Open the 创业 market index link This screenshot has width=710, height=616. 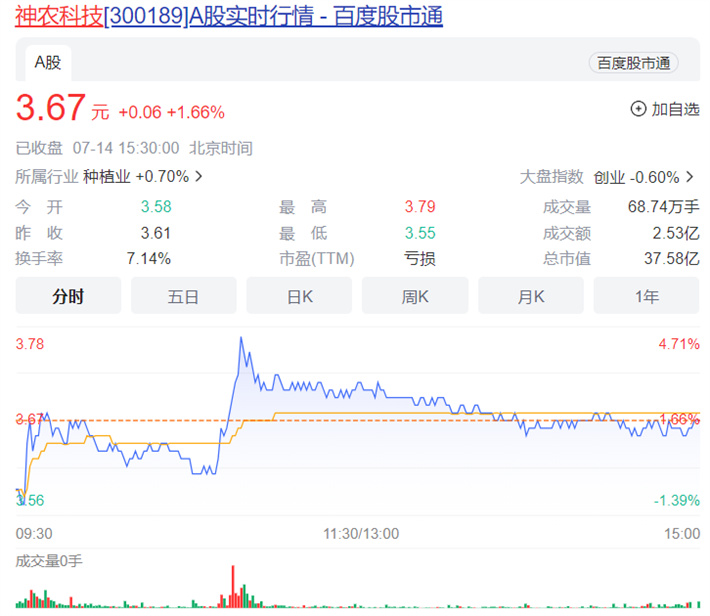[x=608, y=177]
